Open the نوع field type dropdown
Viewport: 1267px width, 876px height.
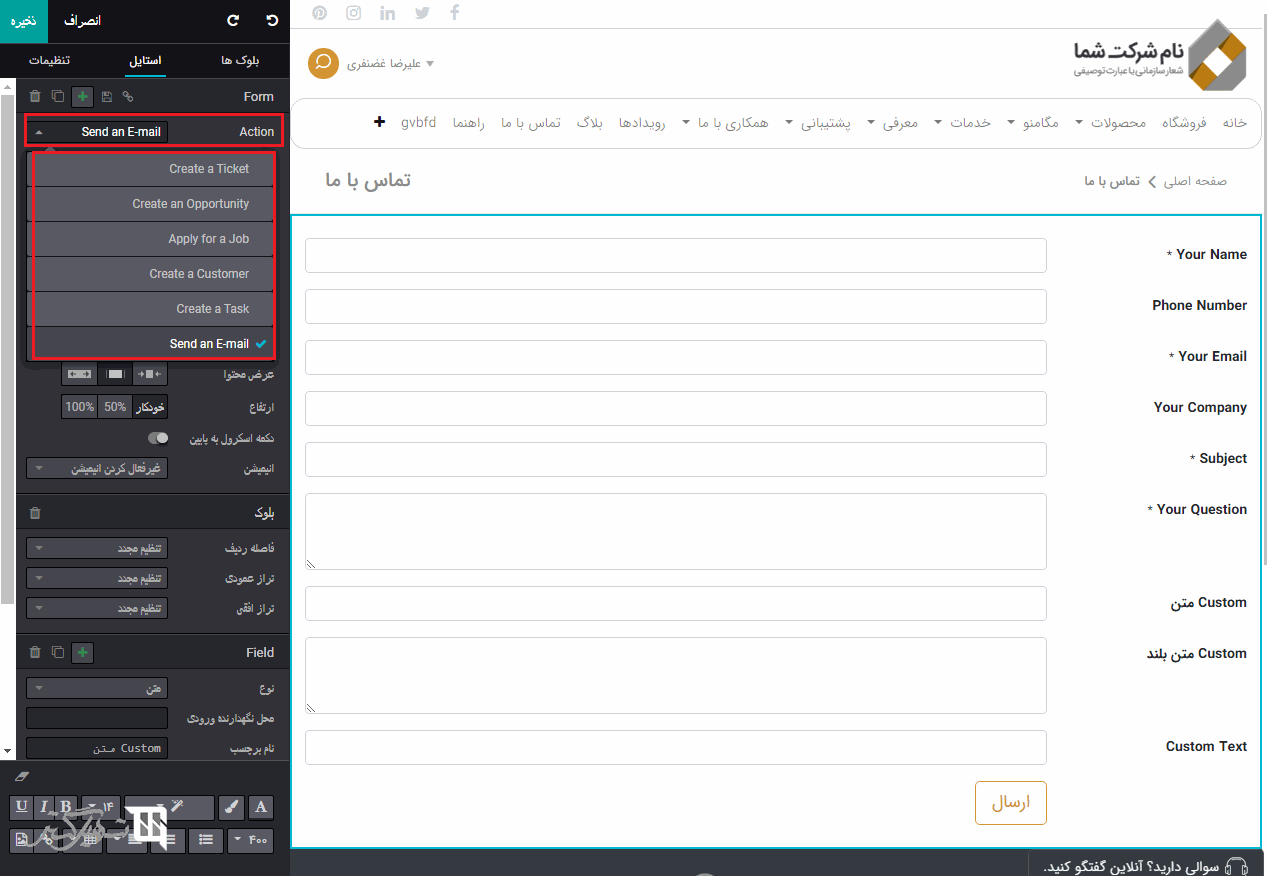(97, 688)
